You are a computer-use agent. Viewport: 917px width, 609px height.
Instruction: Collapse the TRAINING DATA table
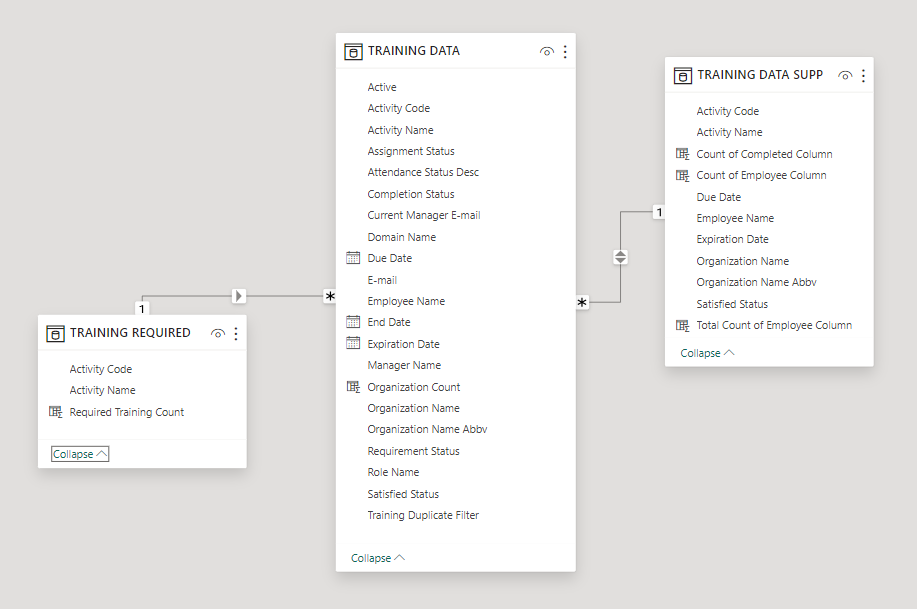(x=377, y=558)
